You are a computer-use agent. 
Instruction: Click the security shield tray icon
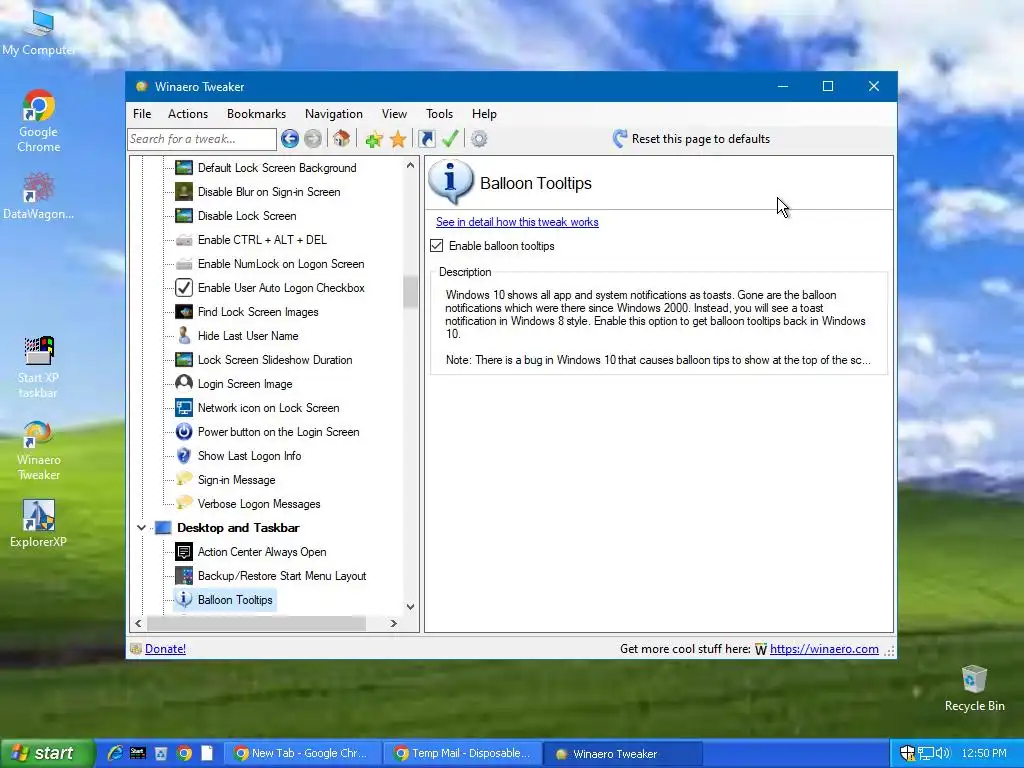tap(907, 753)
